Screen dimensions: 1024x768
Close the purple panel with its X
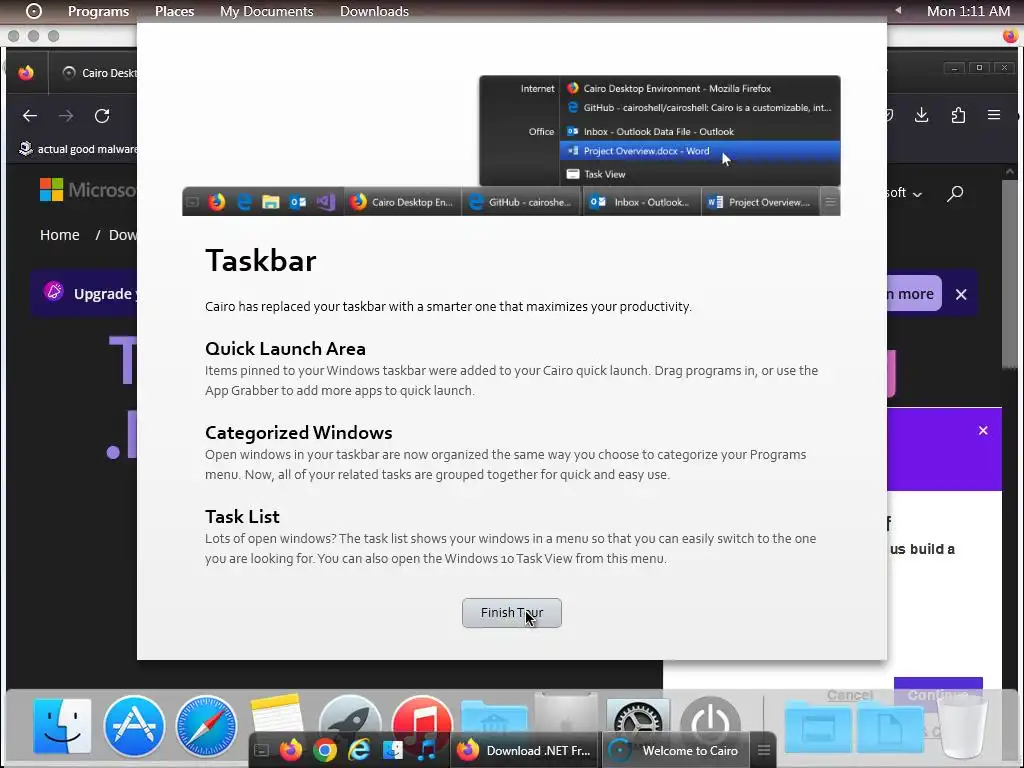tap(983, 430)
